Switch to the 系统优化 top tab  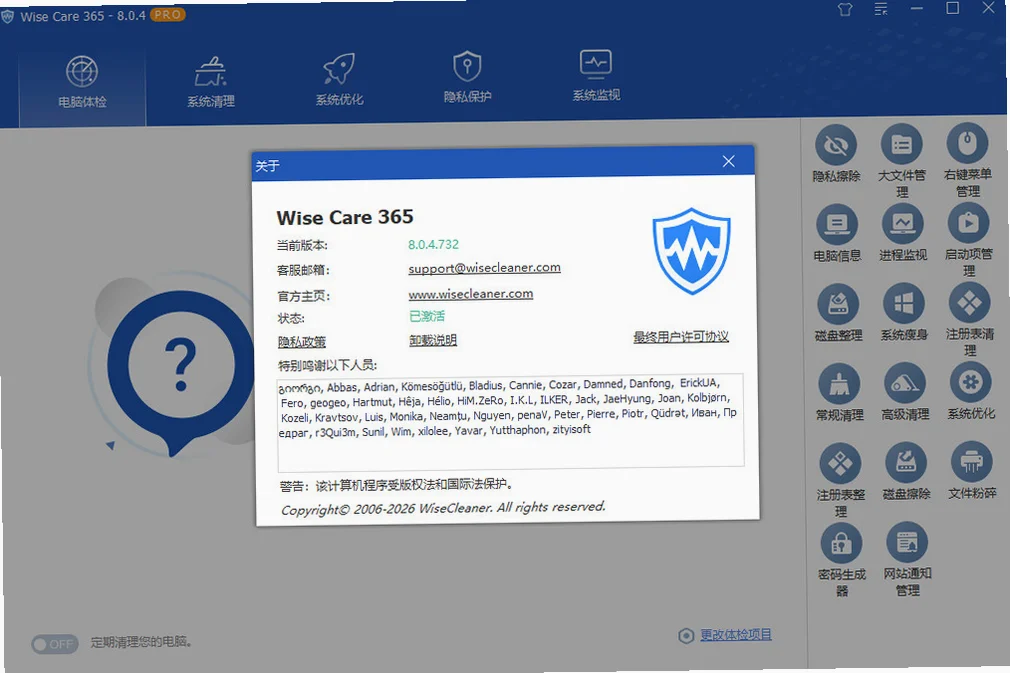339,81
